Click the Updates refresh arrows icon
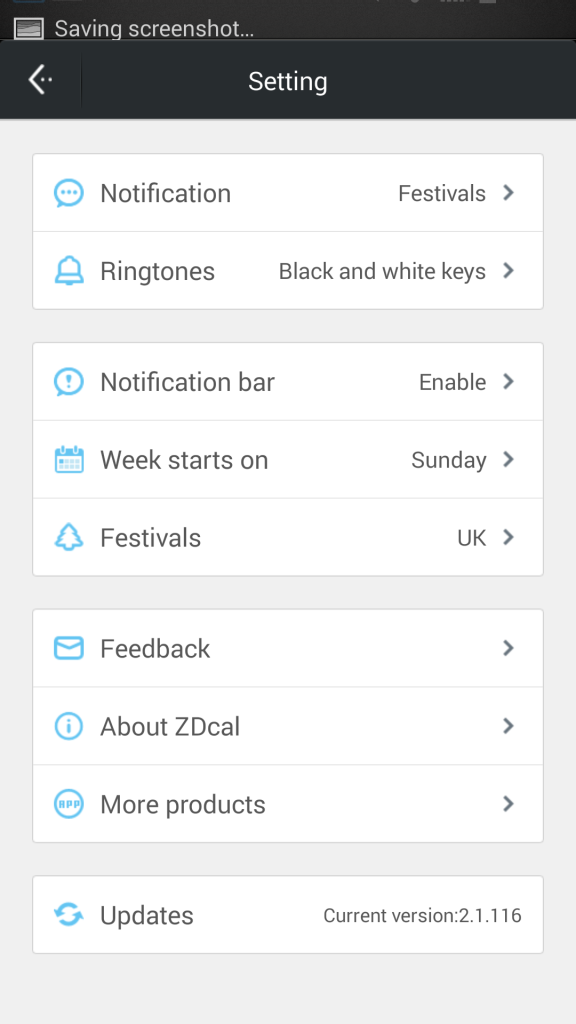576x1024 pixels. 69,914
